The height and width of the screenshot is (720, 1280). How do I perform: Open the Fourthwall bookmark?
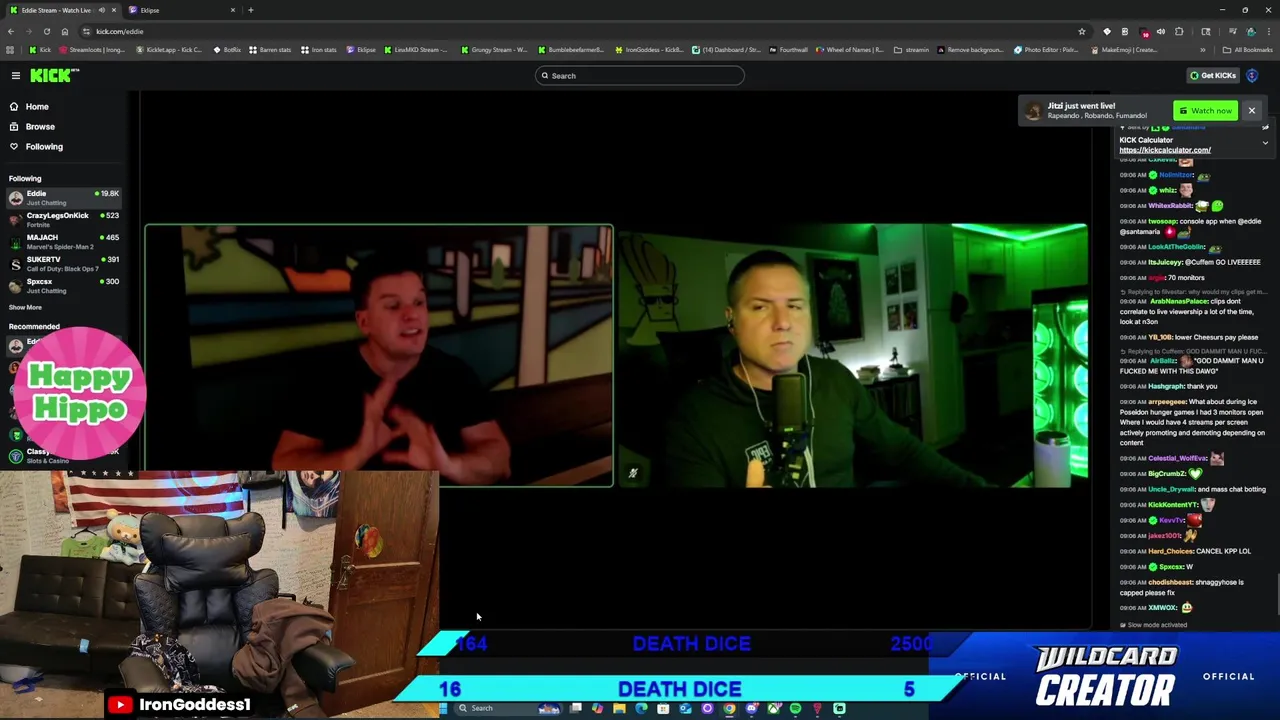tap(788, 49)
